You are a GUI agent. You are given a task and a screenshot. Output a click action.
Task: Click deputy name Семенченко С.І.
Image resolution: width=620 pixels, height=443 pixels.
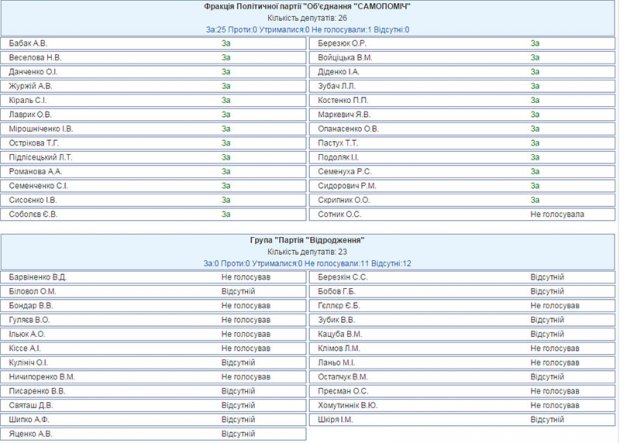point(37,185)
